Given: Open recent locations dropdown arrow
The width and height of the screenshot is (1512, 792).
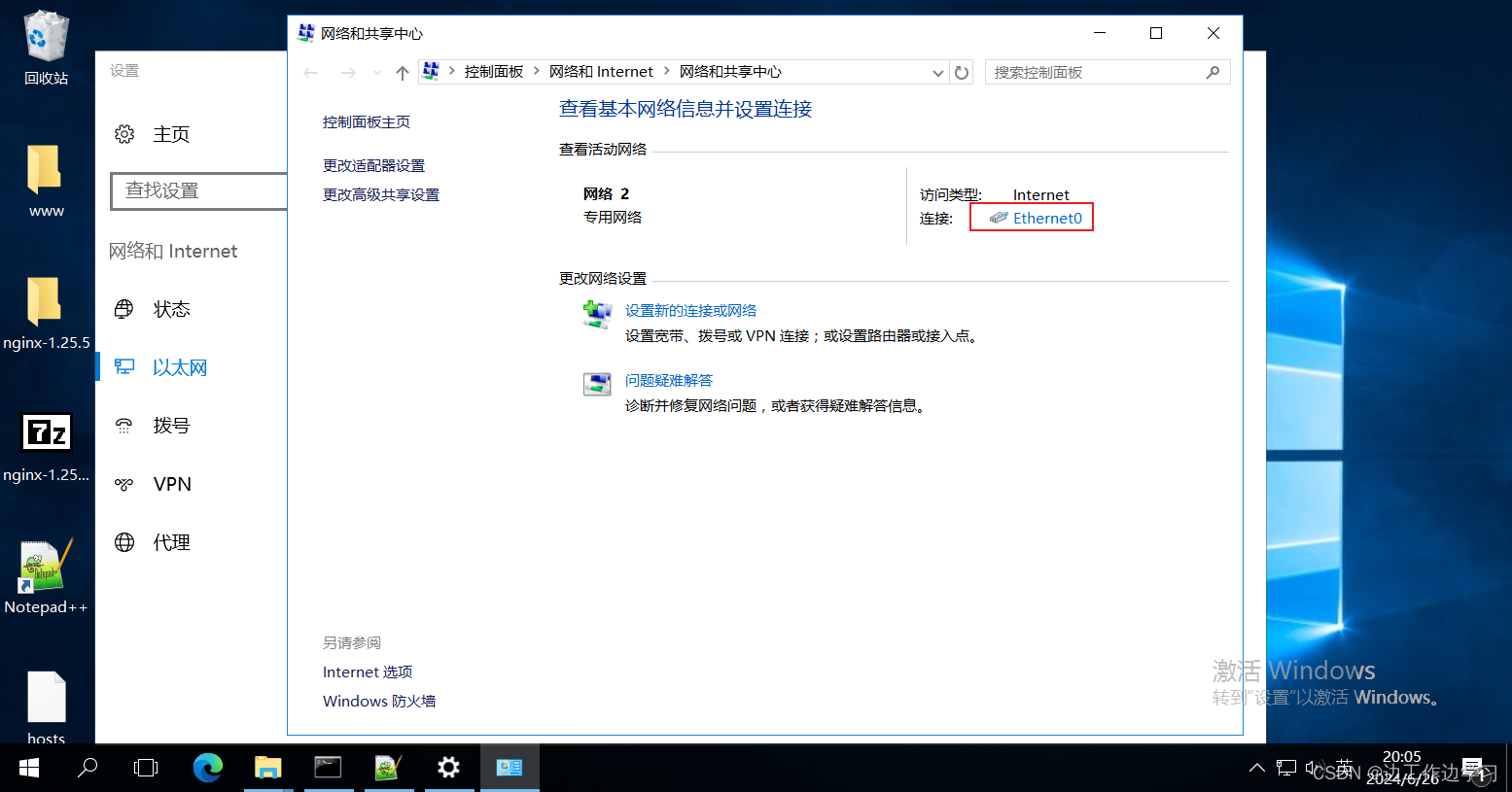Looking at the screenshot, I should (378, 72).
